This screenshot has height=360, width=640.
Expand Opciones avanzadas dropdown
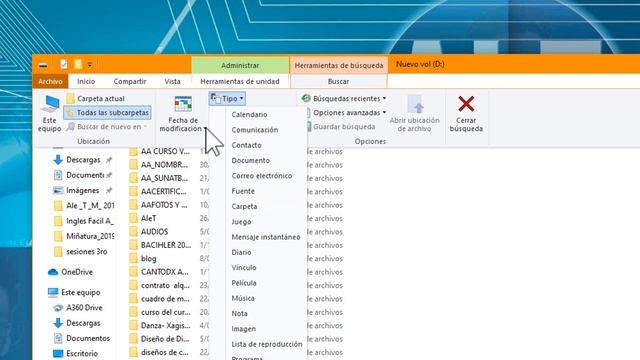pyautogui.click(x=345, y=113)
